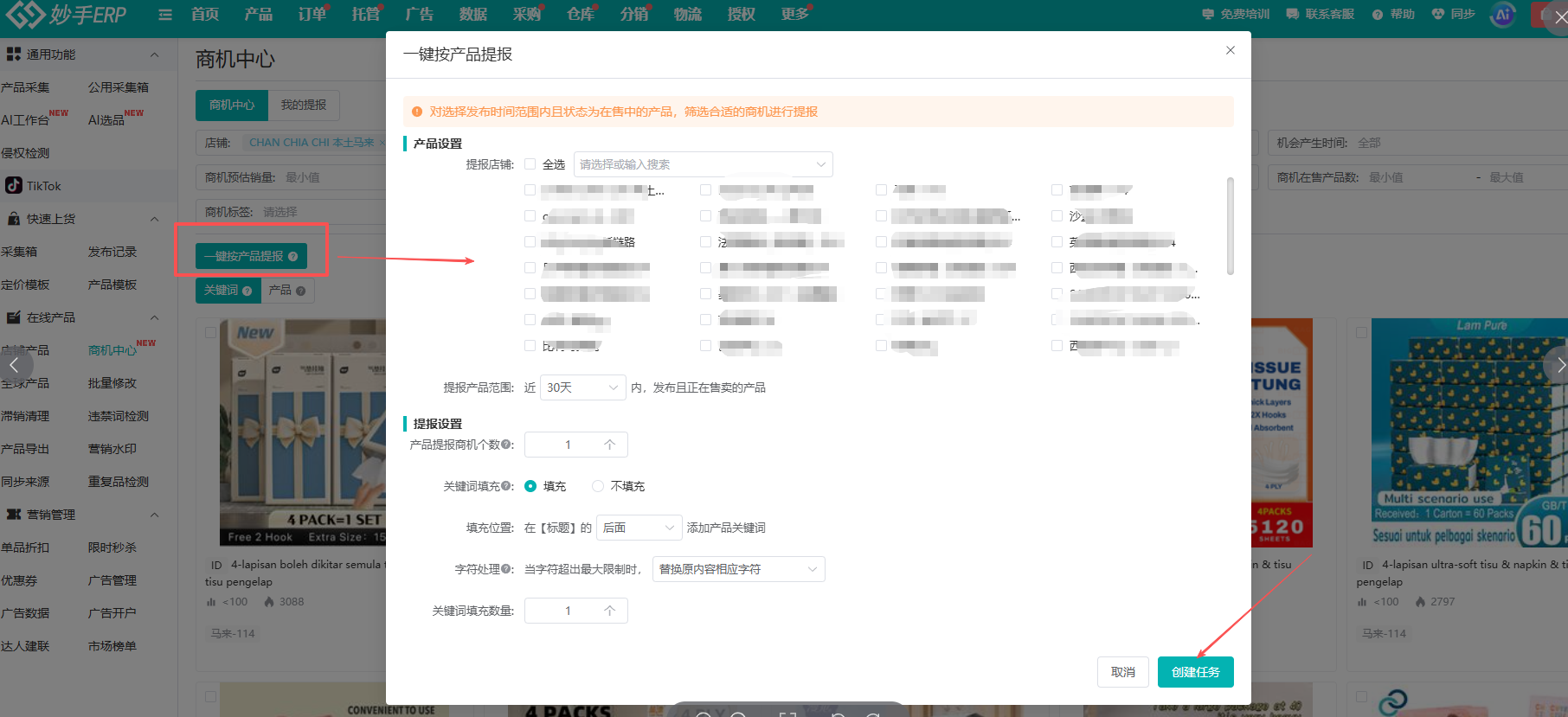1568x717 pixels.
Task: Toggle the sidebar collapse hamburger icon
Action: coord(164,15)
